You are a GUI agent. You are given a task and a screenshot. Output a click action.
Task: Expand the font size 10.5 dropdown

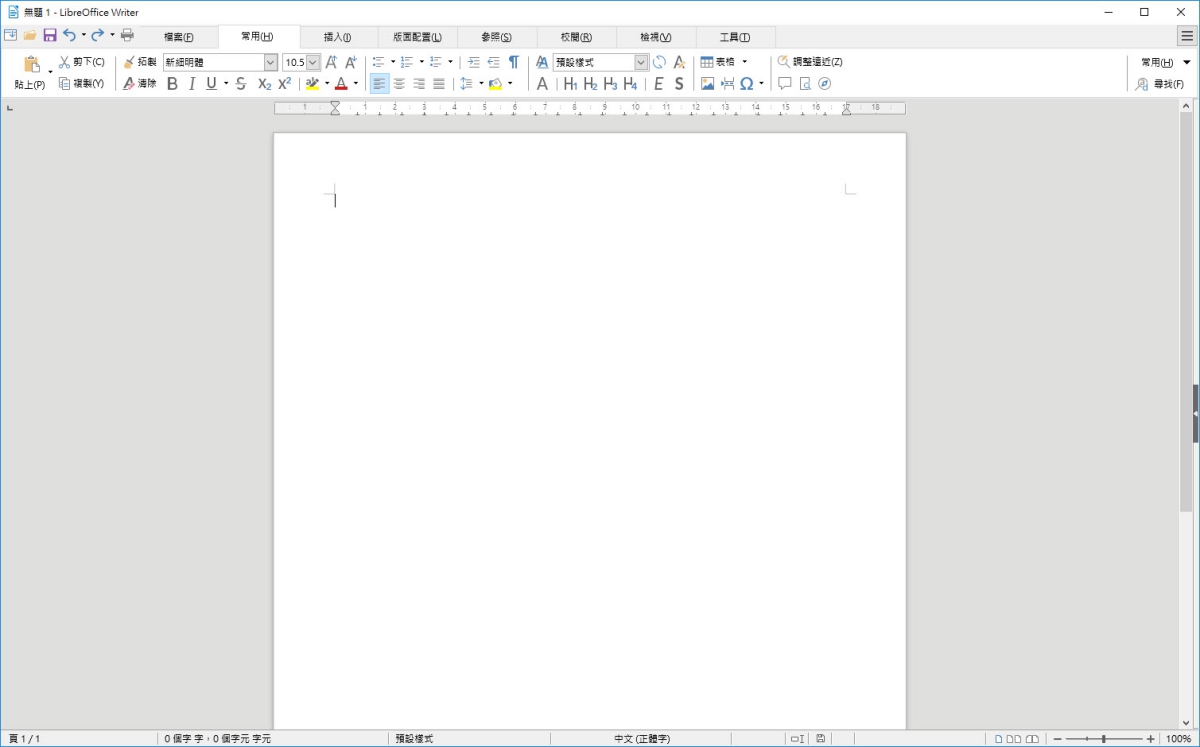313,62
